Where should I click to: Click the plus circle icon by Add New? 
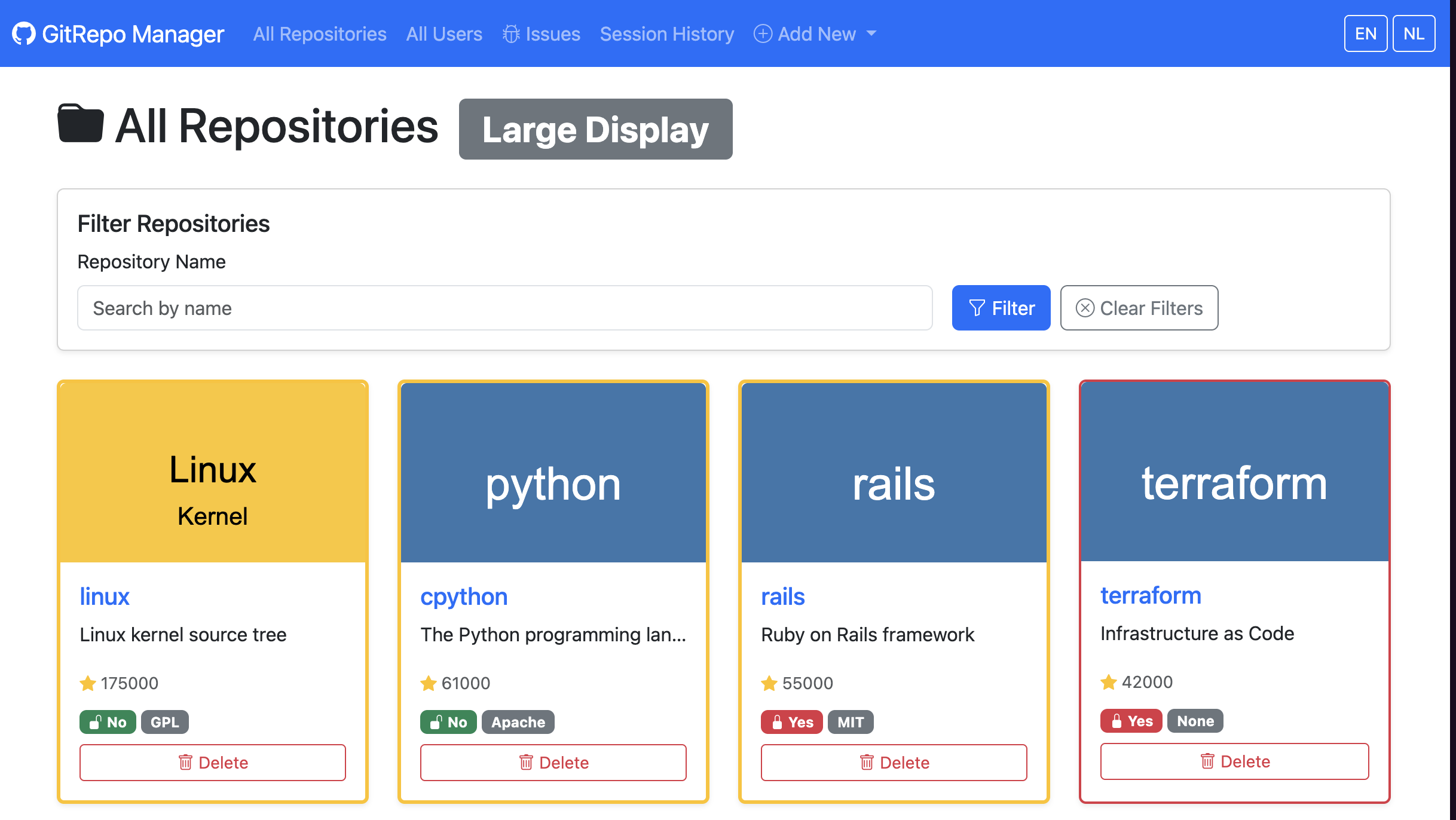point(763,34)
